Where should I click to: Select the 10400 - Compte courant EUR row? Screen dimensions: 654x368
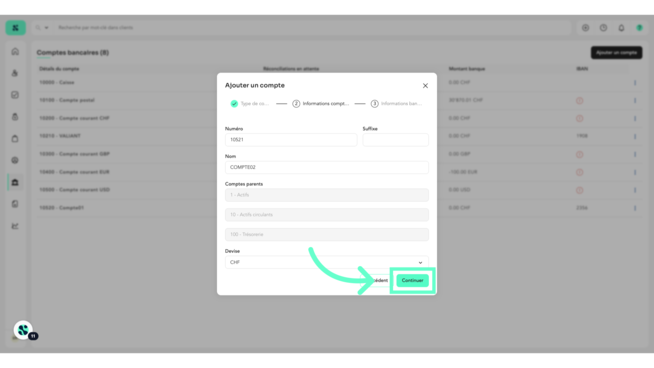[339, 172]
